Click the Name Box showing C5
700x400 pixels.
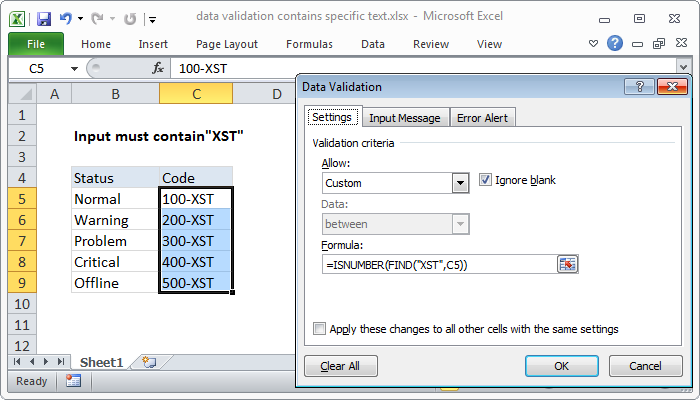tap(38, 69)
